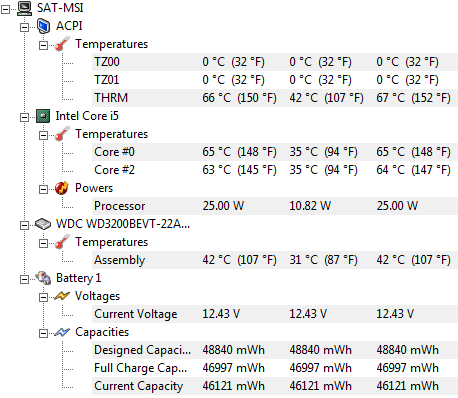Viewport: 458px width, 398px height.
Task: Select the SAT-MSI label
Action: (x=60, y=8)
